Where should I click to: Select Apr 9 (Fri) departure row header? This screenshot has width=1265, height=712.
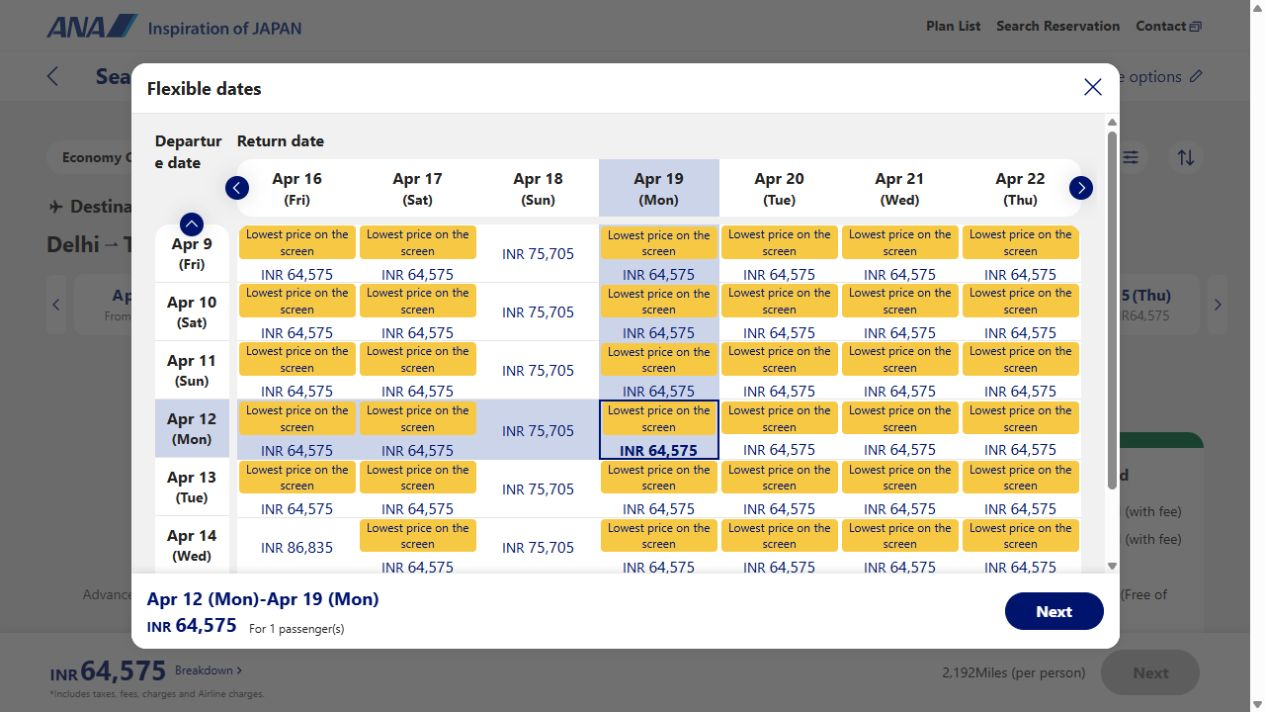coord(192,253)
